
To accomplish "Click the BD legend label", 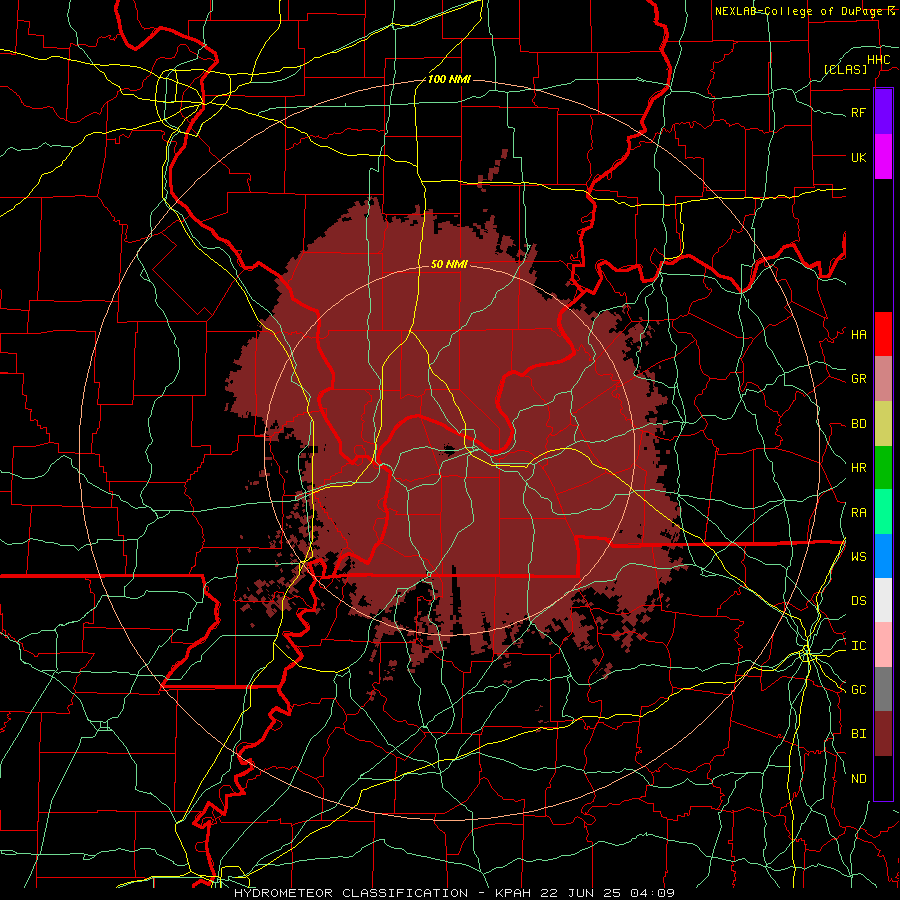I will pyautogui.click(x=858, y=424).
